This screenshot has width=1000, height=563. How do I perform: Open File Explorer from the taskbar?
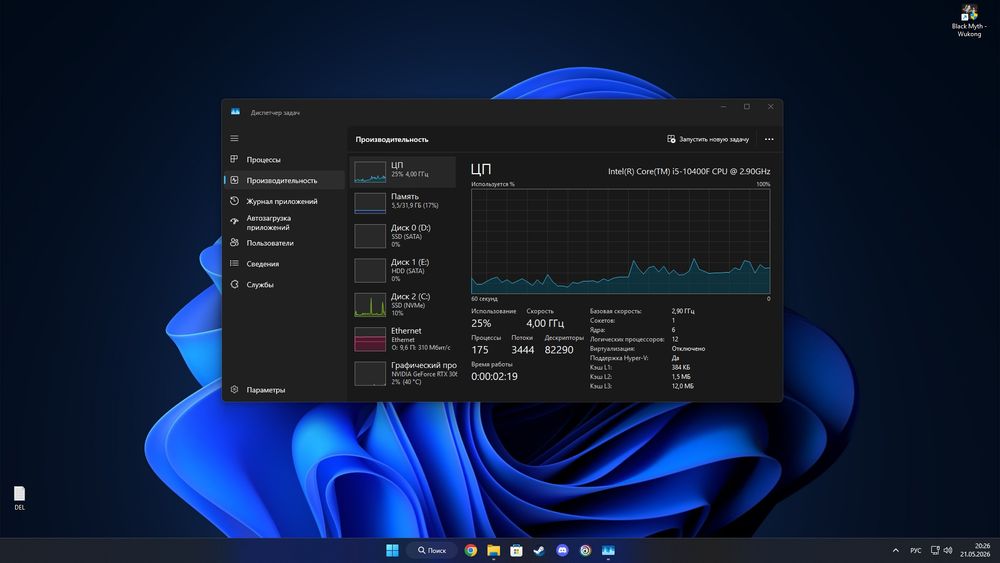(x=494, y=550)
